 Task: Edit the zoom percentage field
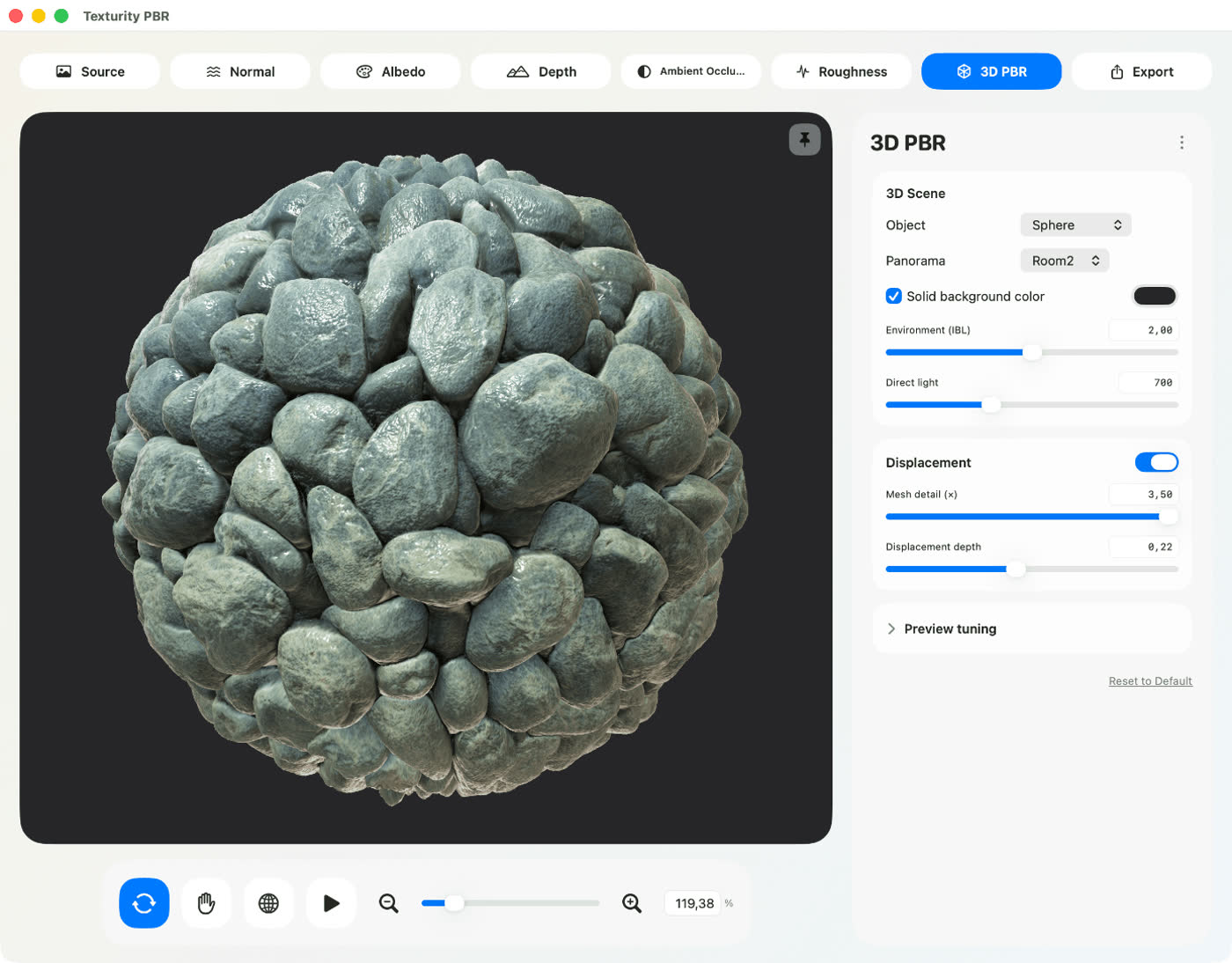coord(694,903)
